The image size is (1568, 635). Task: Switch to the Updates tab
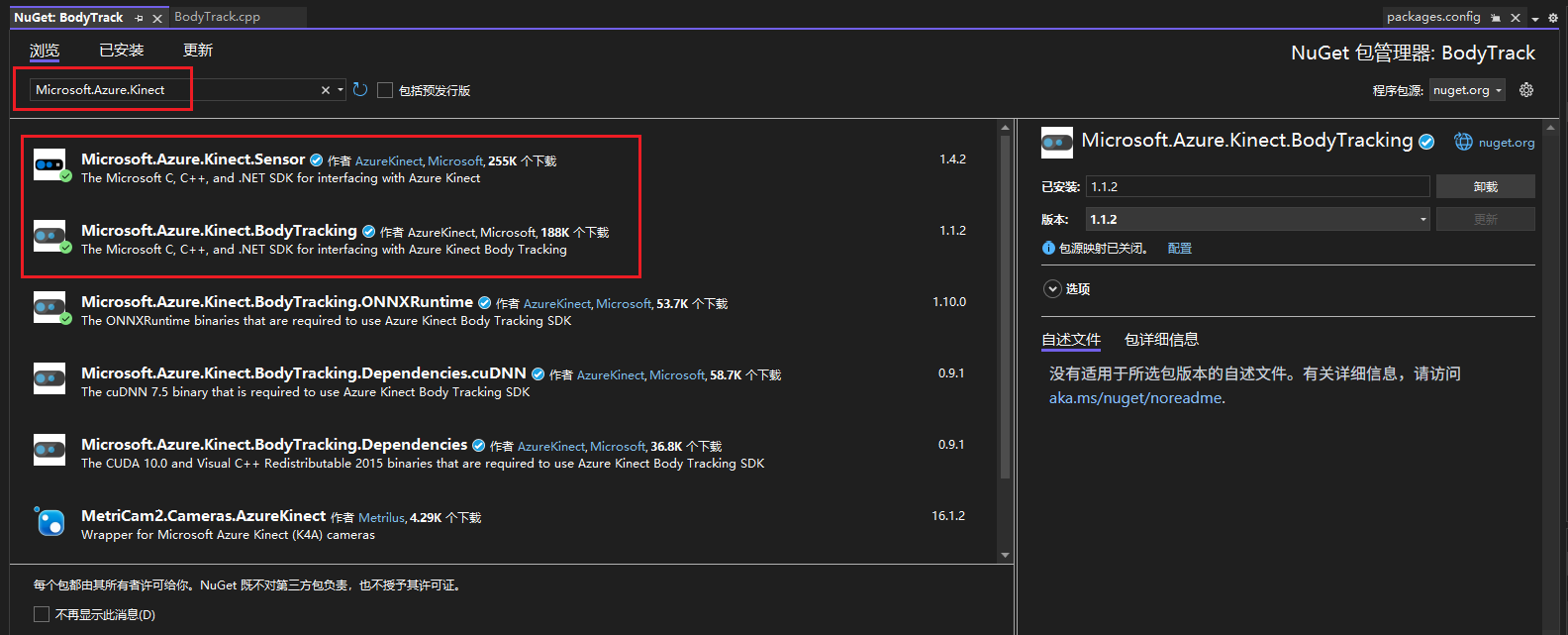click(x=198, y=51)
